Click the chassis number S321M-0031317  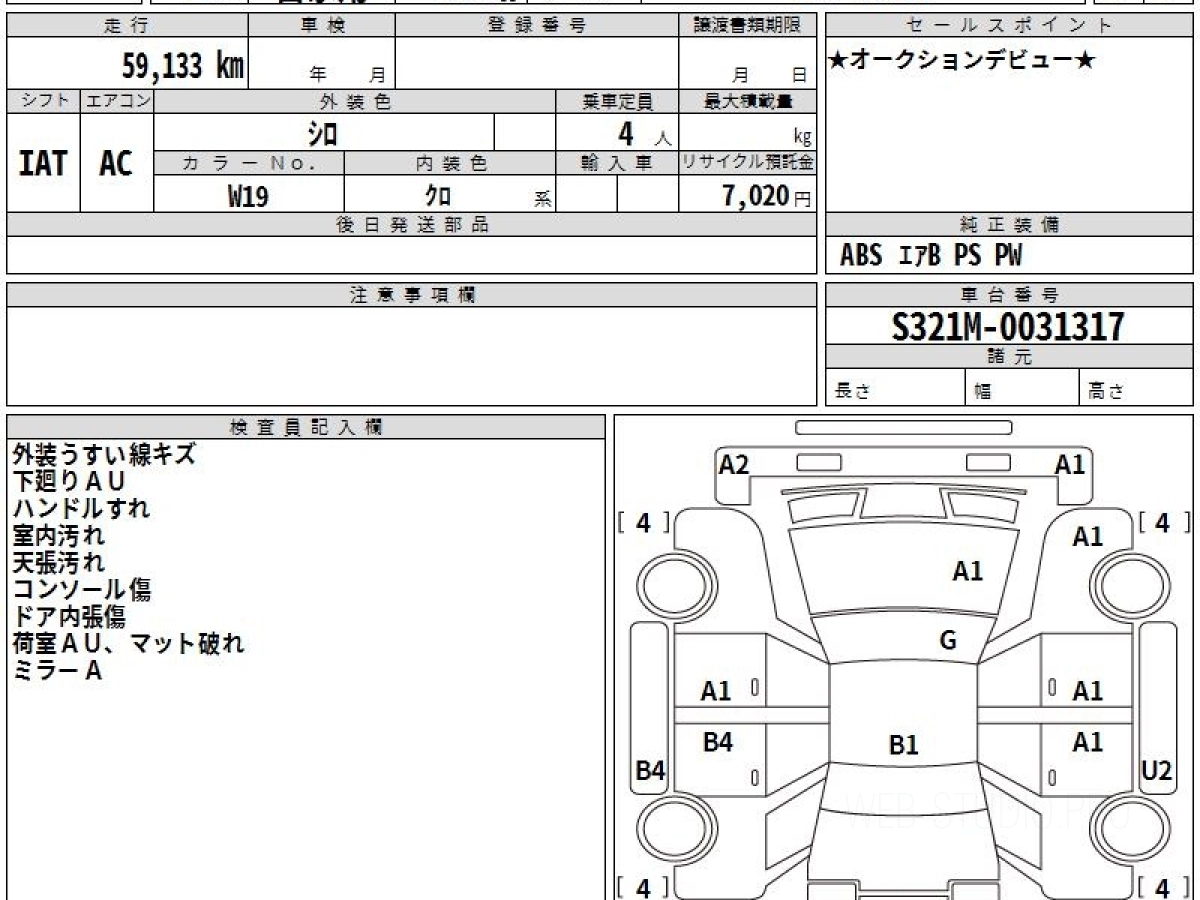[1008, 326]
